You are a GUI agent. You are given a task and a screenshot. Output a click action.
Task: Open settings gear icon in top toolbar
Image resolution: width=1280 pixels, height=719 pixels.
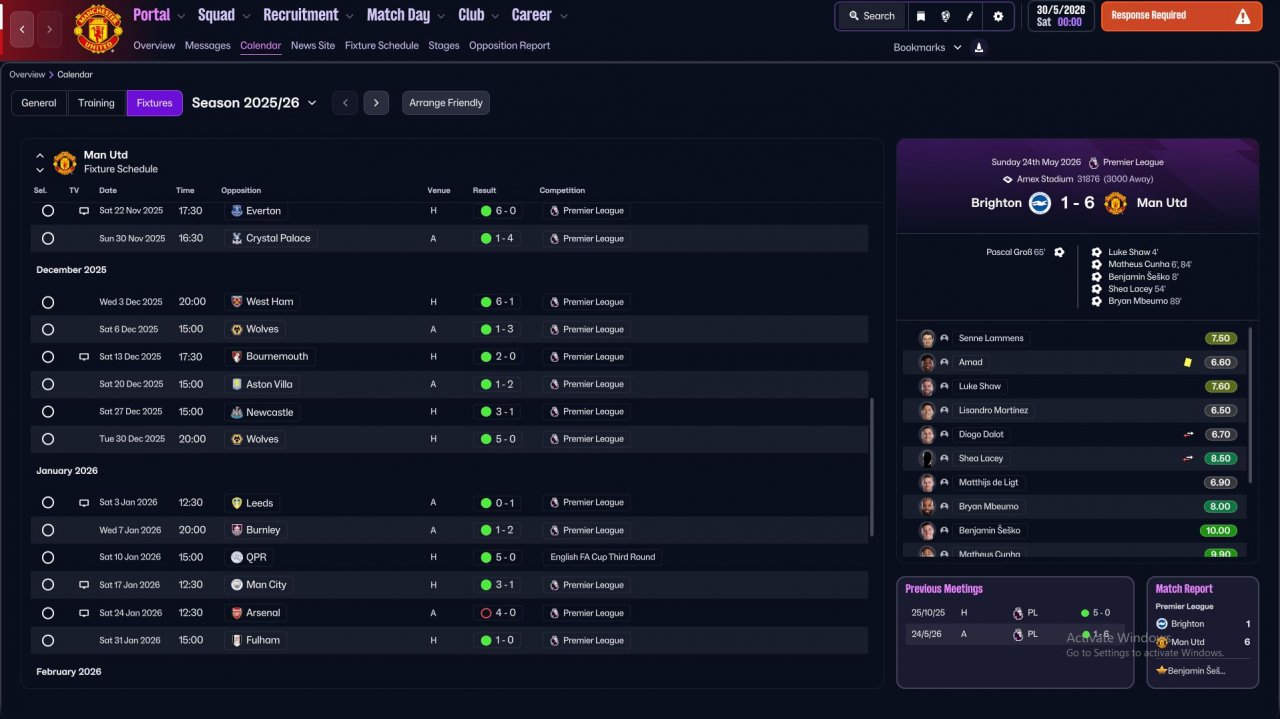pos(998,16)
